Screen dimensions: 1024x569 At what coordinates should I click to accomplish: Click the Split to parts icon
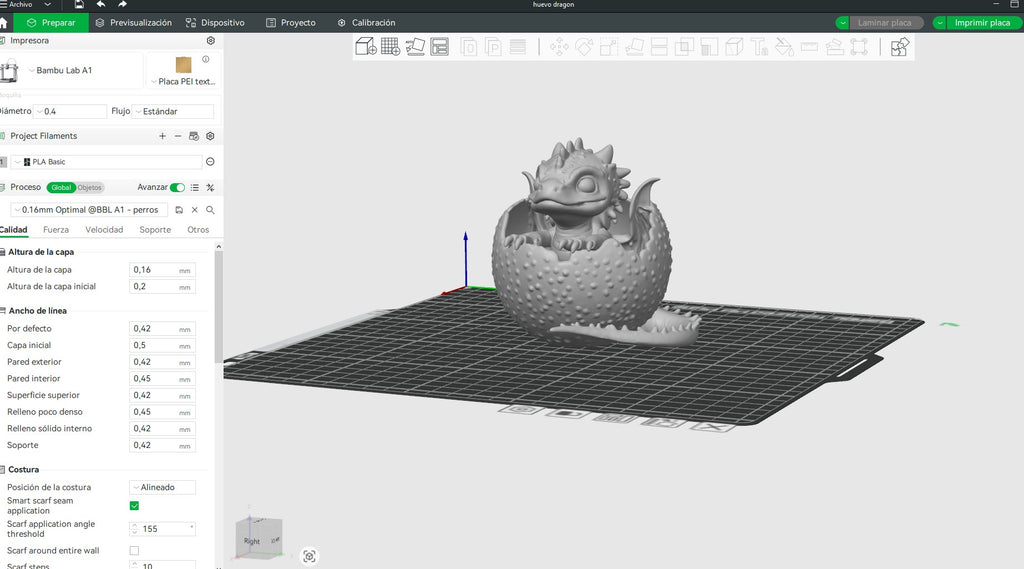click(493, 47)
